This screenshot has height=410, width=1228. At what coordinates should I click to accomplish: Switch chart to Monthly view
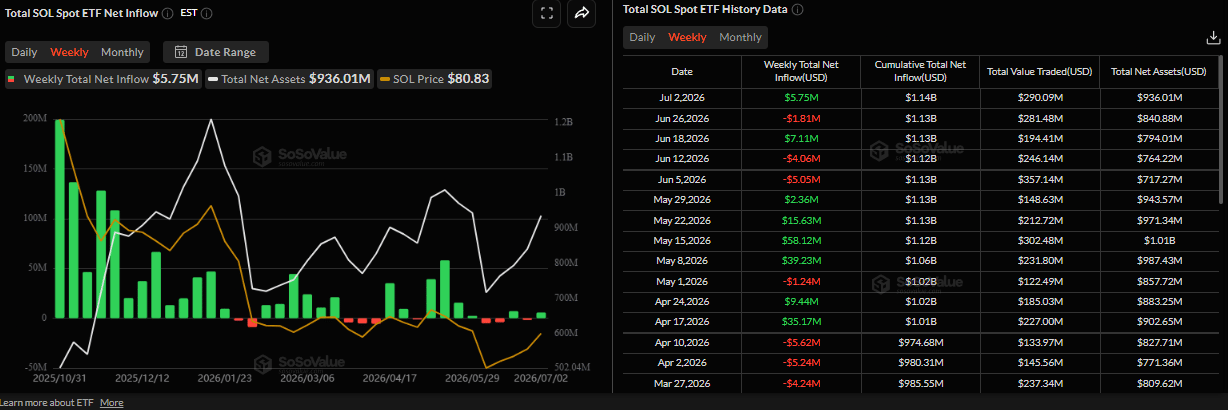click(122, 52)
